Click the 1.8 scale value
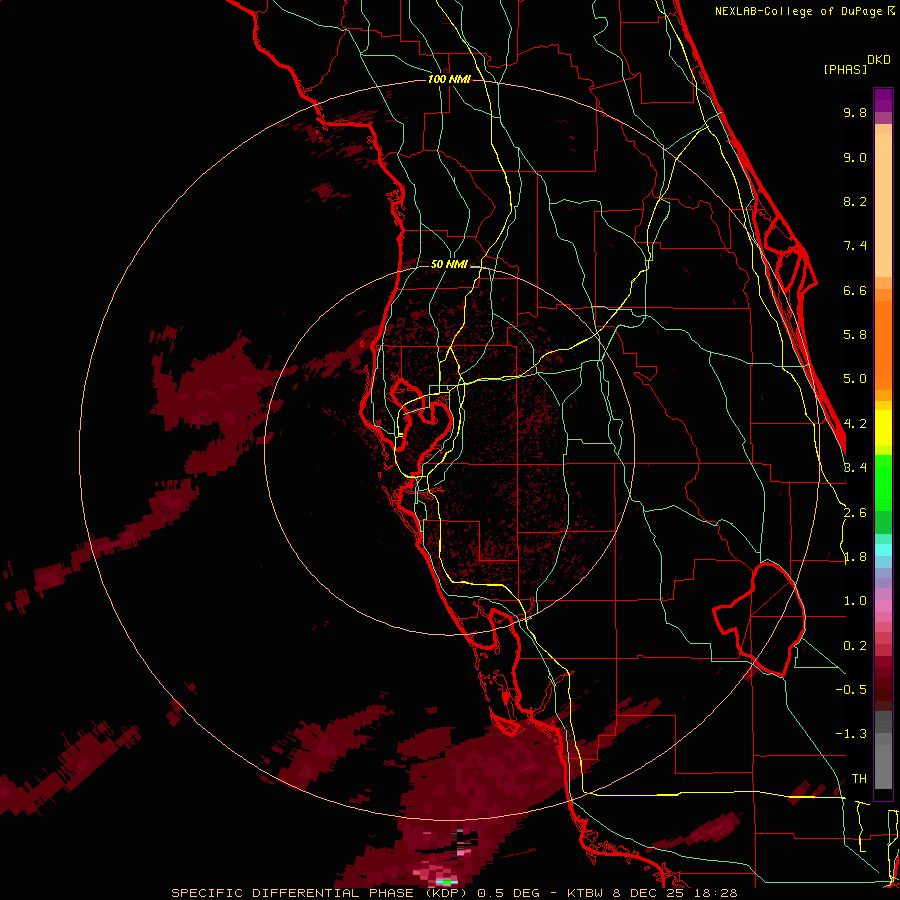Screen dimensions: 900x900 (x=855, y=557)
